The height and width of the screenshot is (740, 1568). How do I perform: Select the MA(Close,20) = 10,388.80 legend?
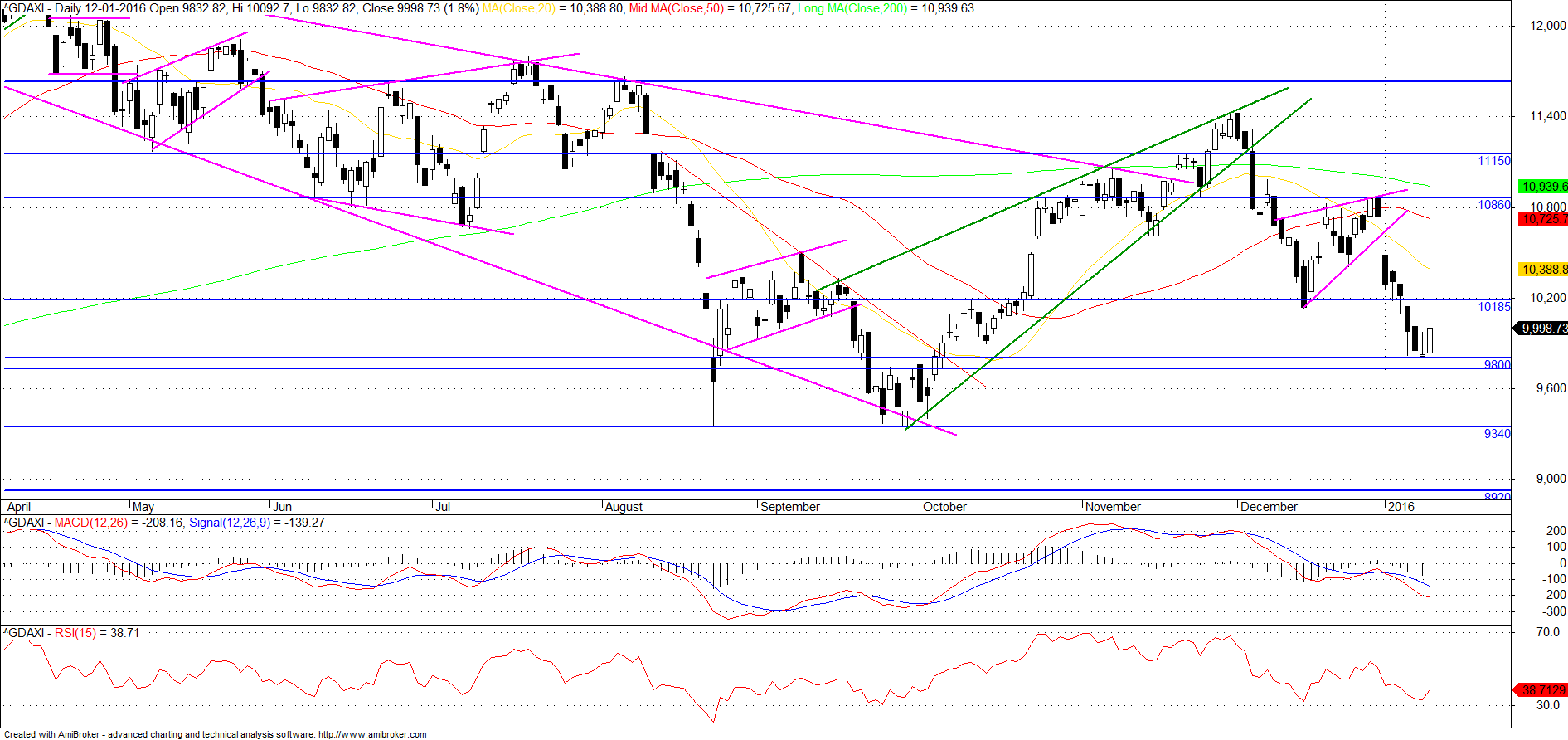coord(553,8)
